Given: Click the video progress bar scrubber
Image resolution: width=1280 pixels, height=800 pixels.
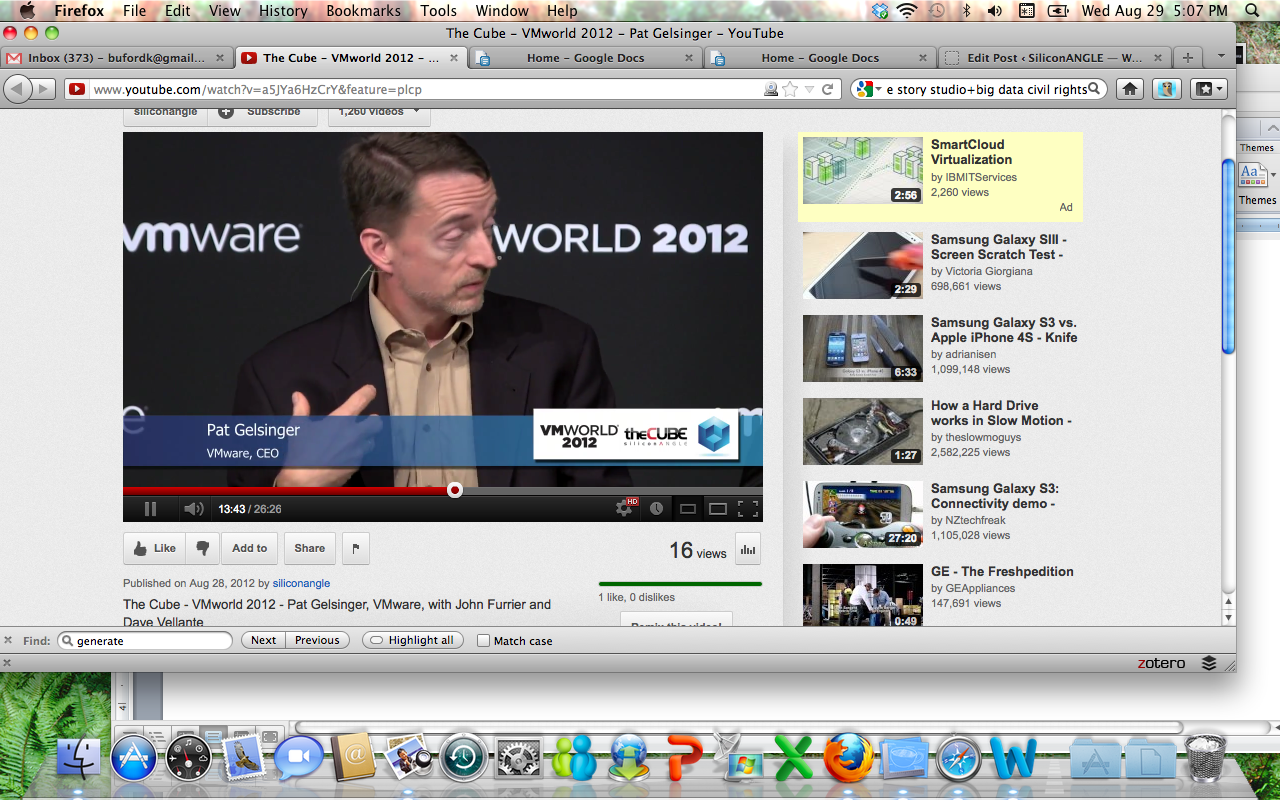Looking at the screenshot, I should click(455, 490).
